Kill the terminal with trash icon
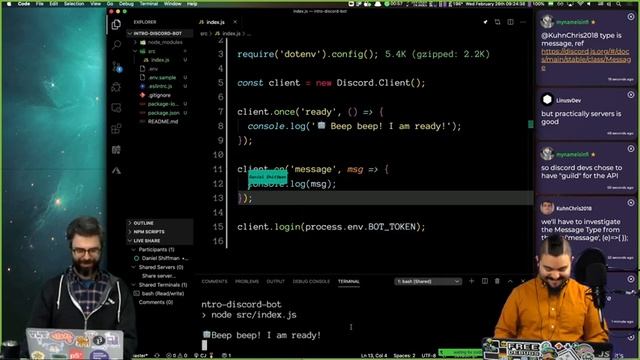The height and width of the screenshot is (360, 640). pos(497,281)
